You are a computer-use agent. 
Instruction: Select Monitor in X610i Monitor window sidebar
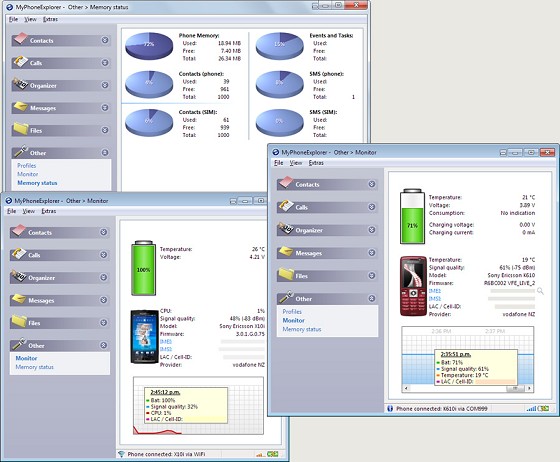click(x=294, y=321)
